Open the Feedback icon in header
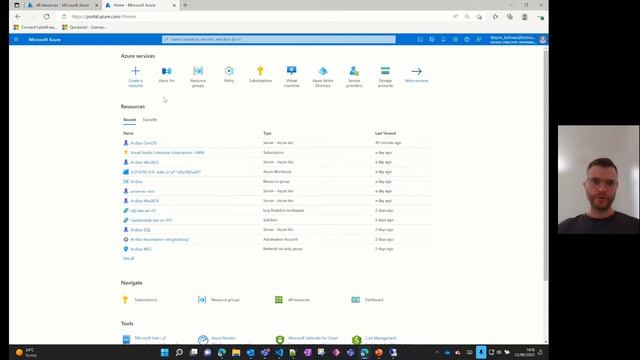The width and height of the screenshot is (640, 360). pos(478,40)
